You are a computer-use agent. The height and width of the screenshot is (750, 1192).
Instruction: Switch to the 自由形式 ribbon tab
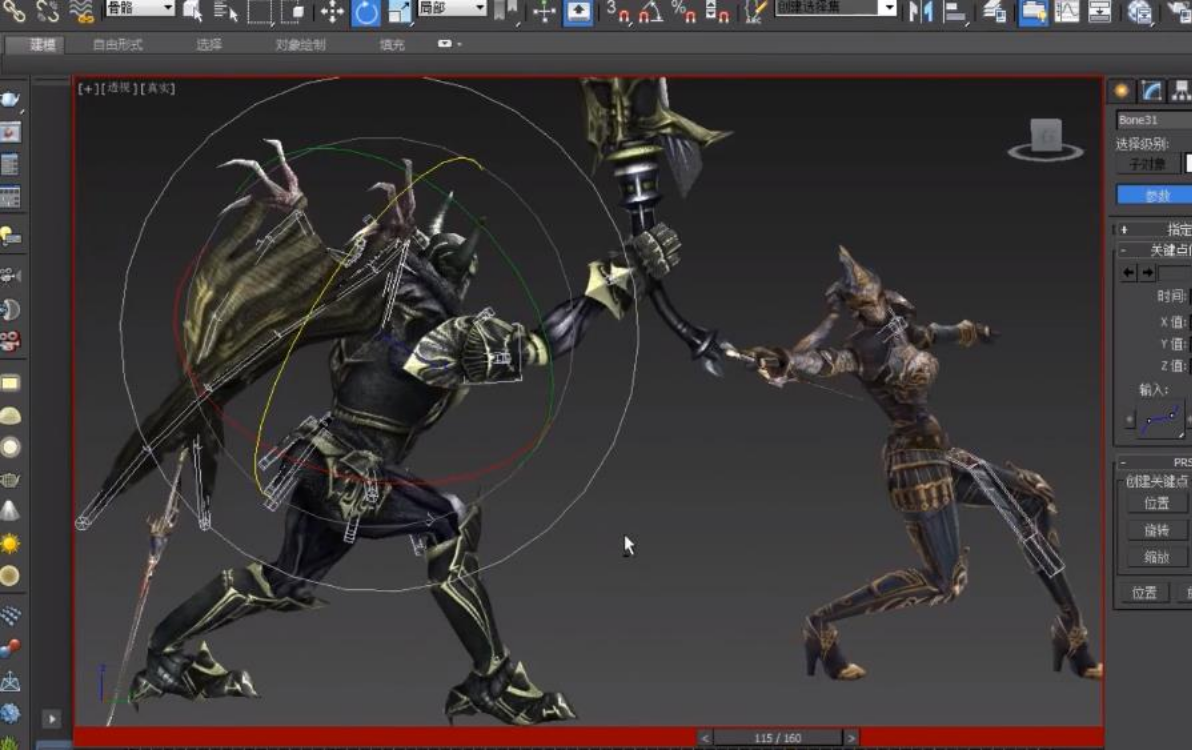click(x=118, y=45)
